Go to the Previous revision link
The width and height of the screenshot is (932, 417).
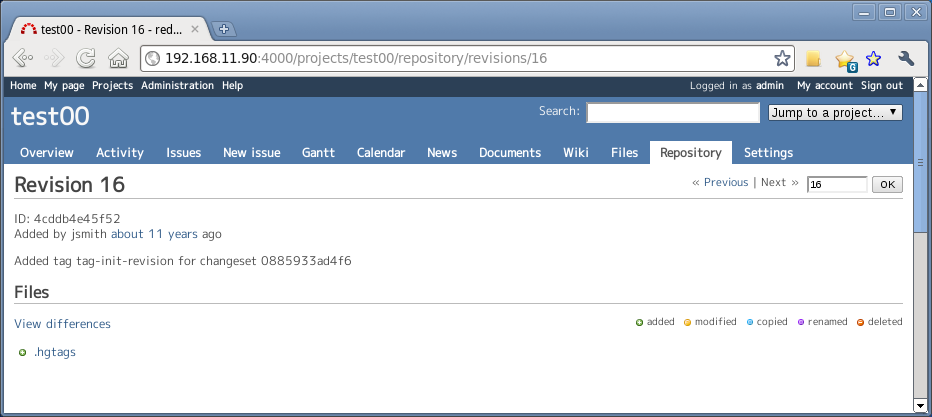tap(726, 182)
